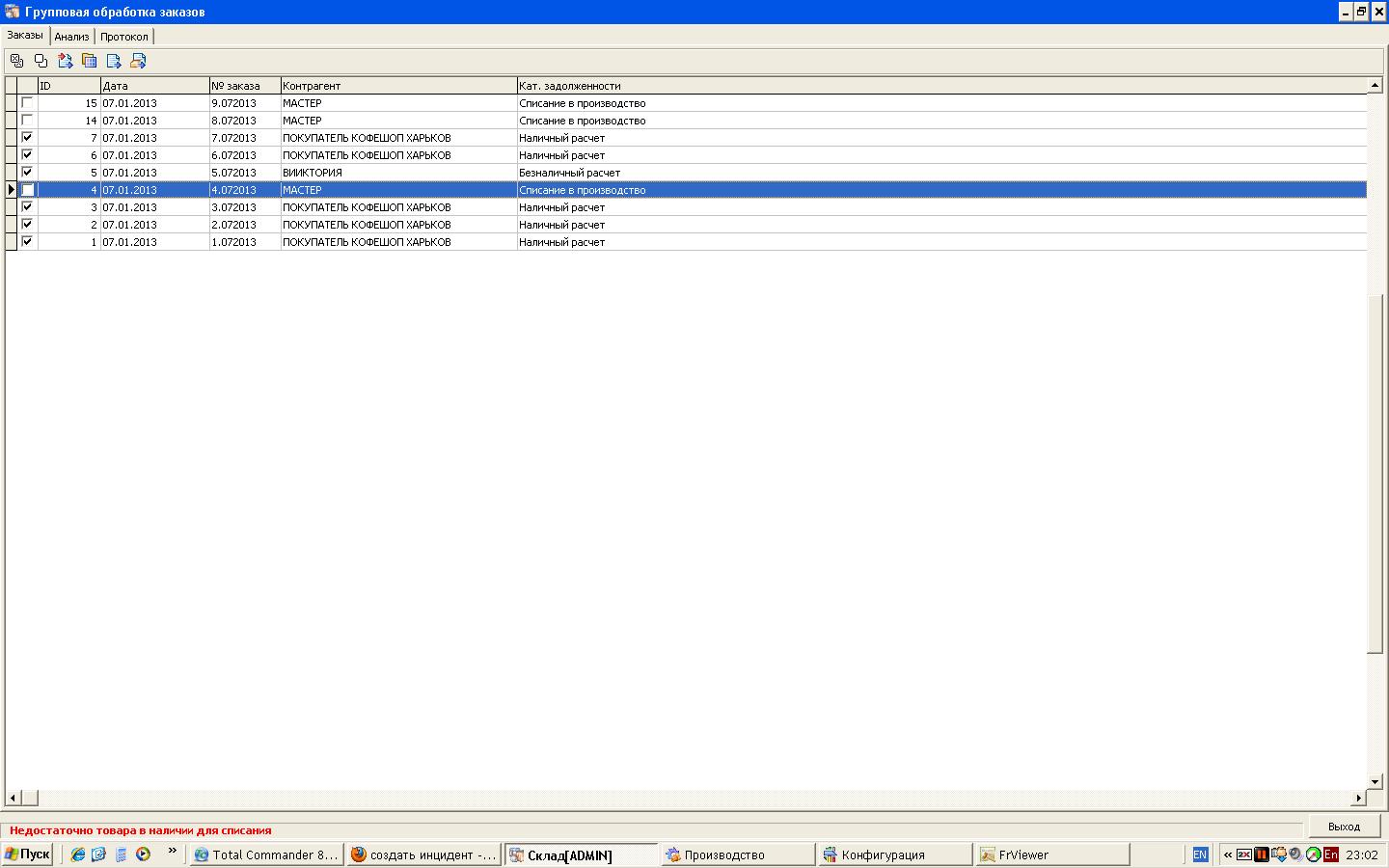Click the folder with table grid toolbar icon
Viewport: 1389px width, 868px height.
tap(90, 61)
